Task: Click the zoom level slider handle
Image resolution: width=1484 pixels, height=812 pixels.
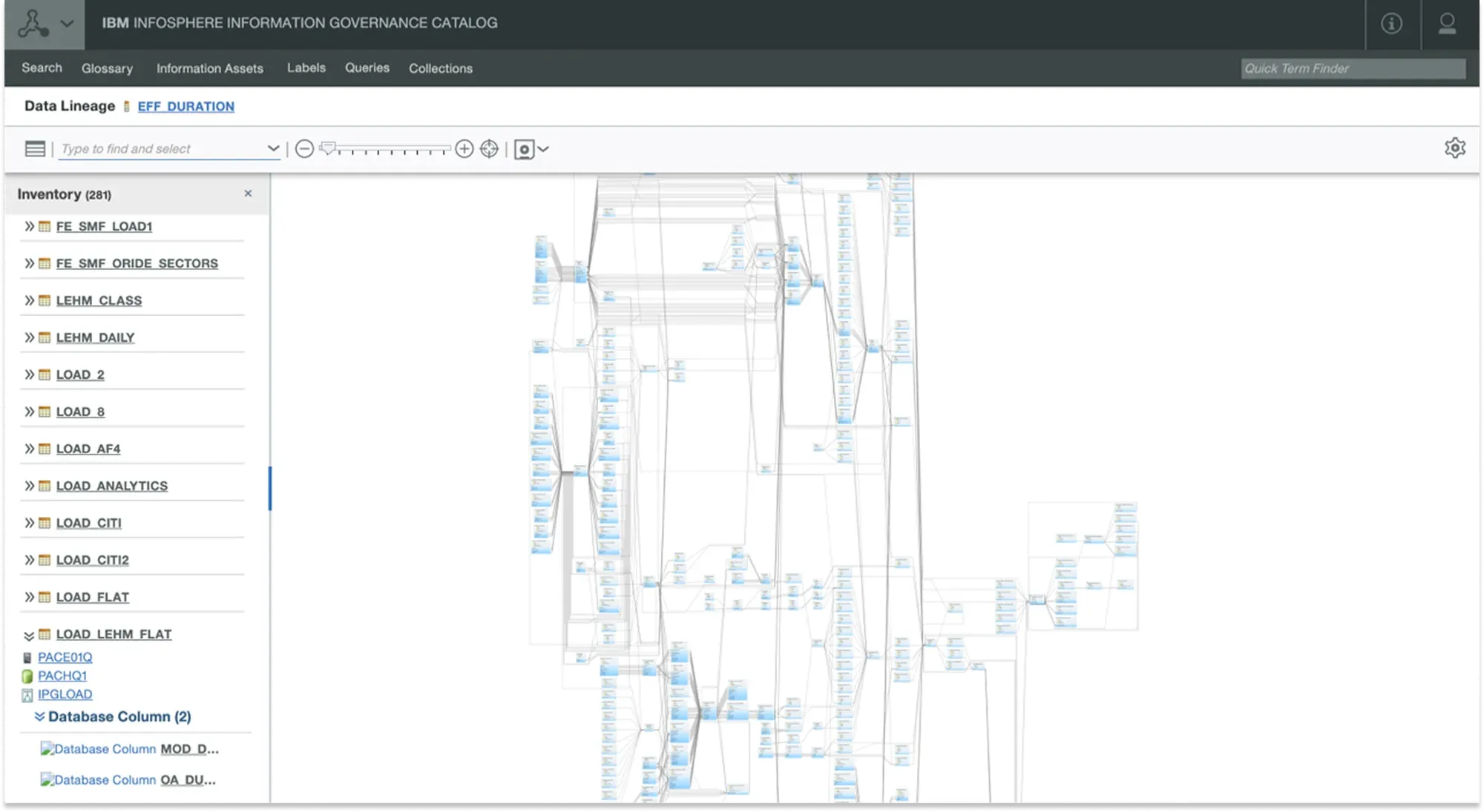Action: tap(328, 148)
